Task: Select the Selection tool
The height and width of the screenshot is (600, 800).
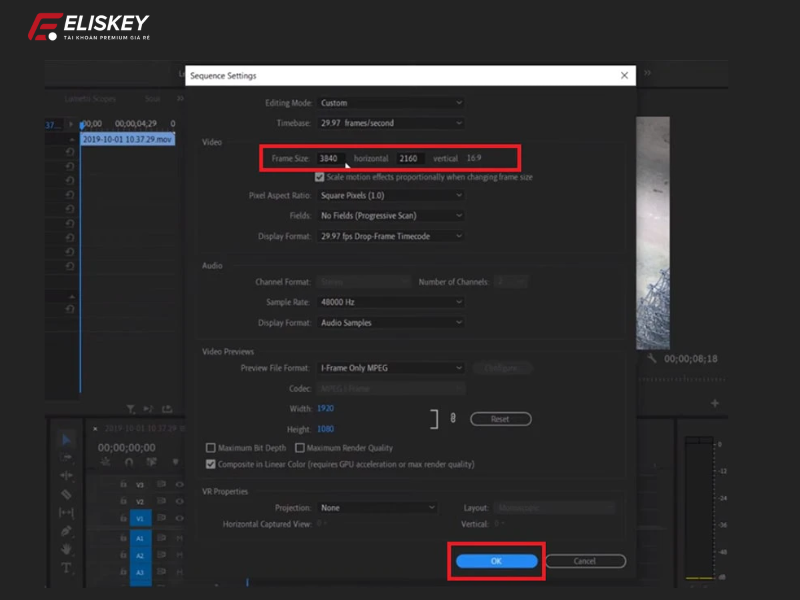Action: click(64, 437)
